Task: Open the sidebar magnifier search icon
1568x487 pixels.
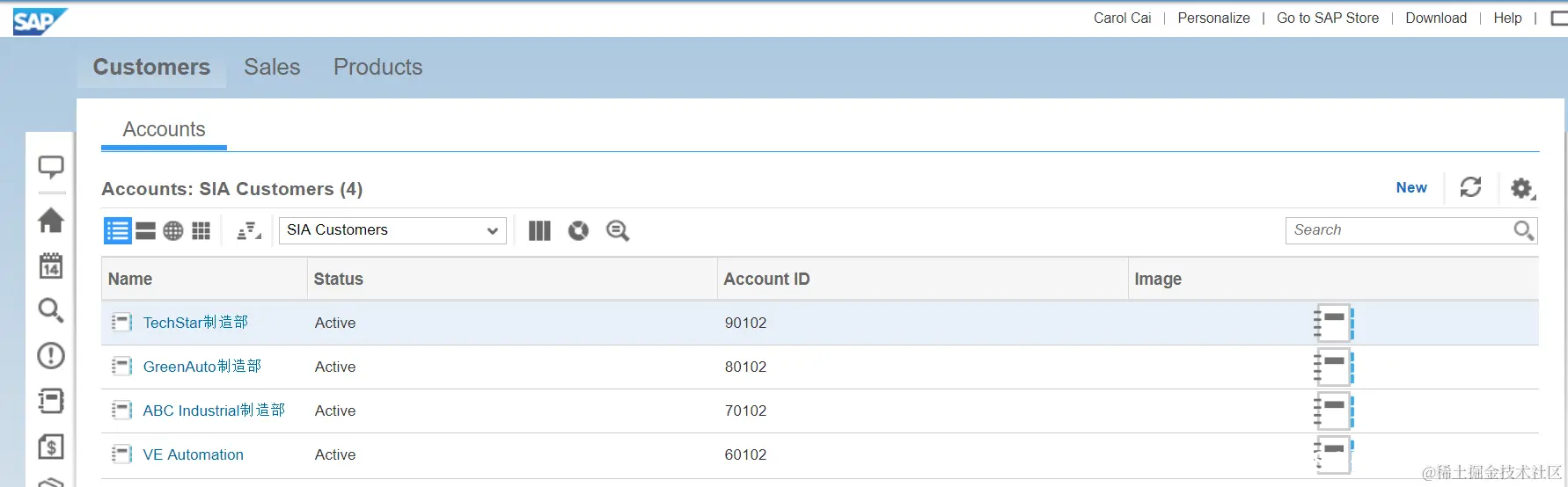Action: coord(51,310)
